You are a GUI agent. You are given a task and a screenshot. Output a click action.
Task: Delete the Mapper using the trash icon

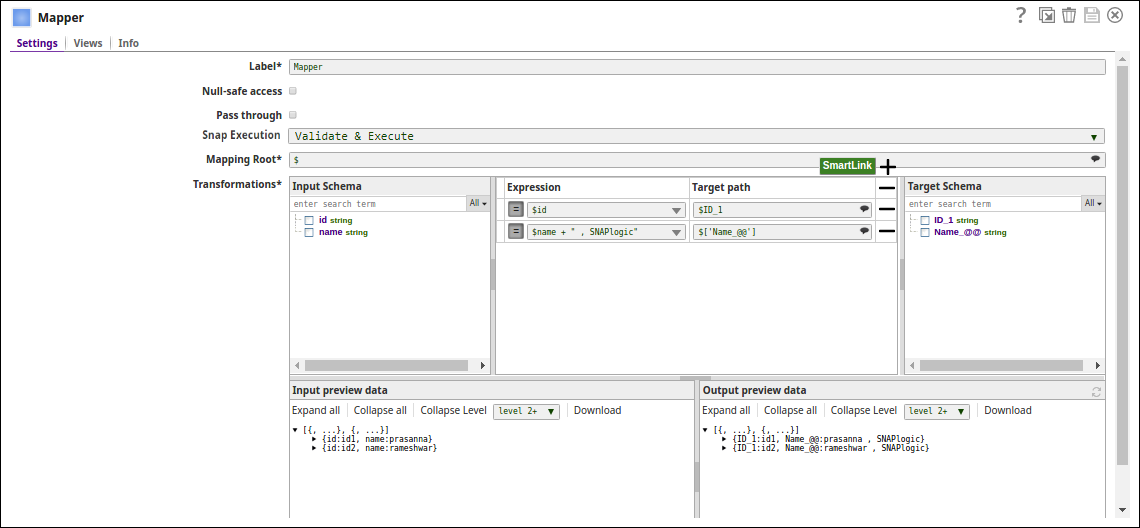pyautogui.click(x=1069, y=15)
